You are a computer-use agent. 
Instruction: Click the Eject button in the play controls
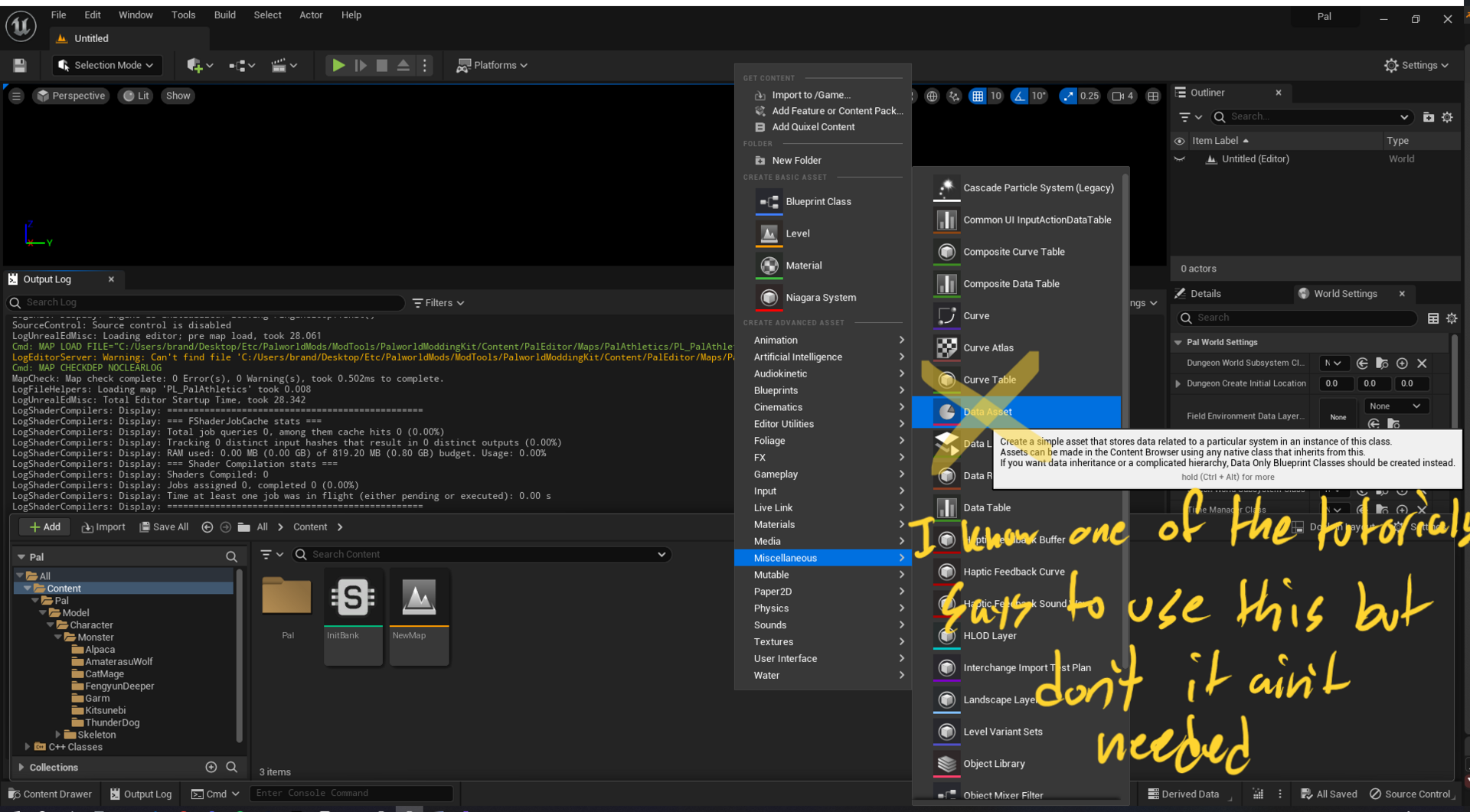pos(403,66)
